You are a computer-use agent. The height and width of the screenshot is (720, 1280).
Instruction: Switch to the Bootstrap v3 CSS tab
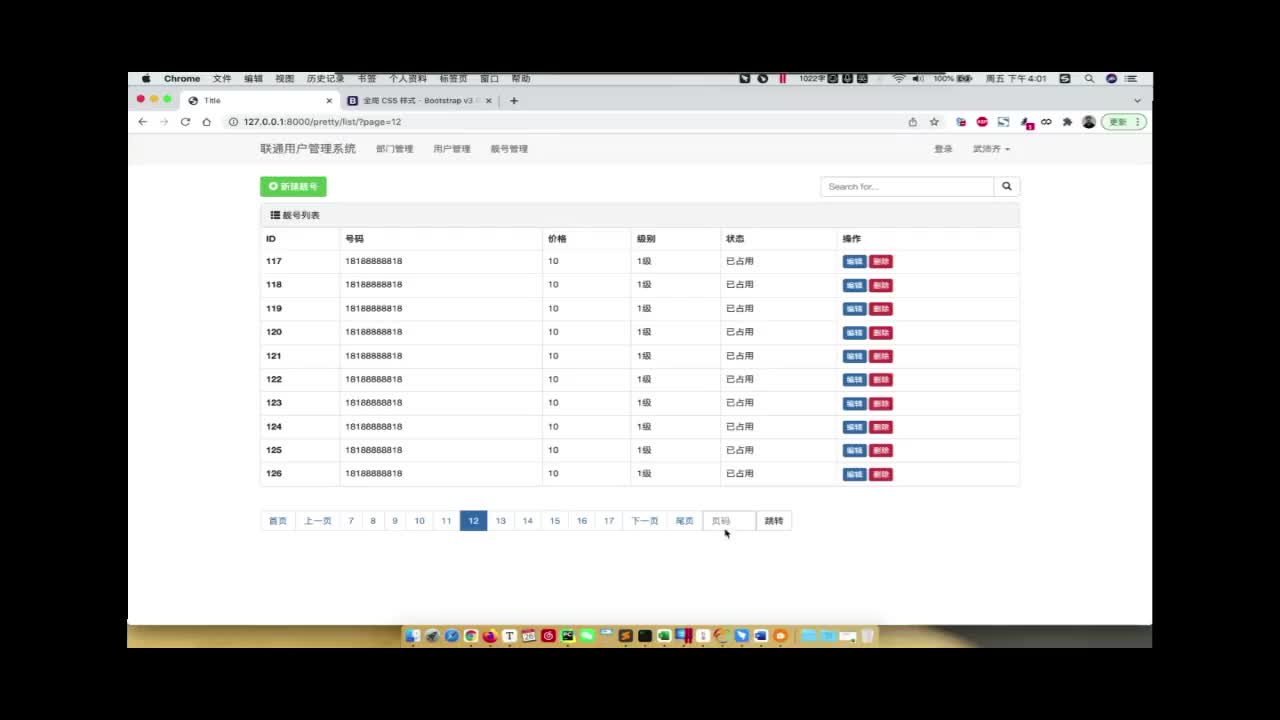tap(418, 100)
